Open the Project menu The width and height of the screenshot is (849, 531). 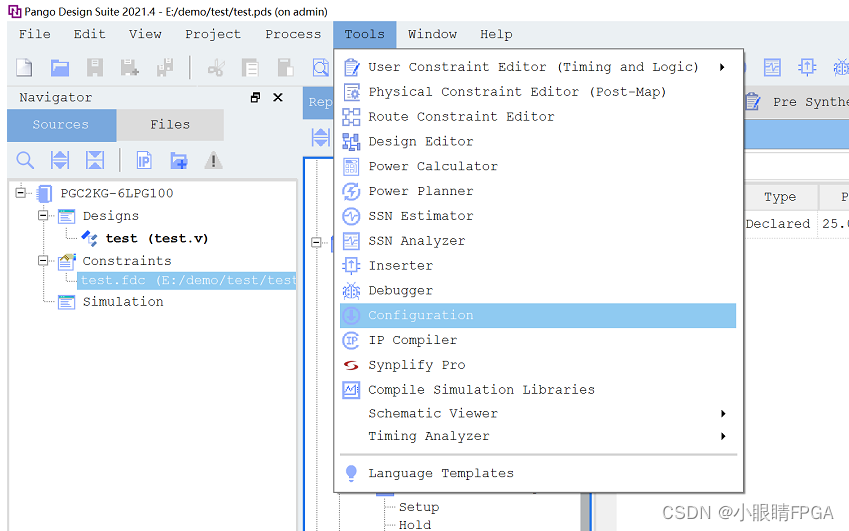click(x=213, y=34)
